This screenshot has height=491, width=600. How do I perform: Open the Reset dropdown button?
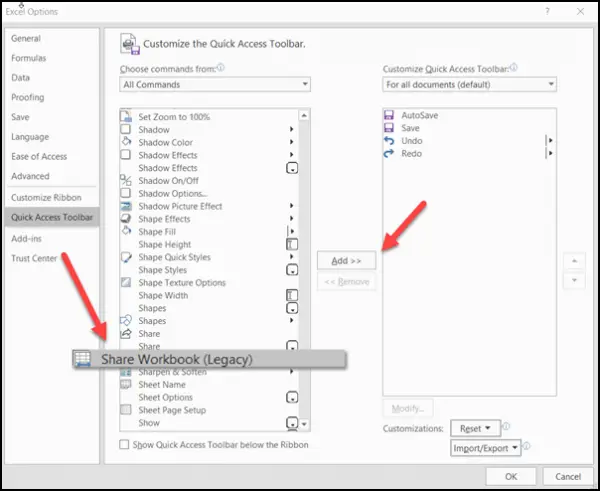(475, 428)
